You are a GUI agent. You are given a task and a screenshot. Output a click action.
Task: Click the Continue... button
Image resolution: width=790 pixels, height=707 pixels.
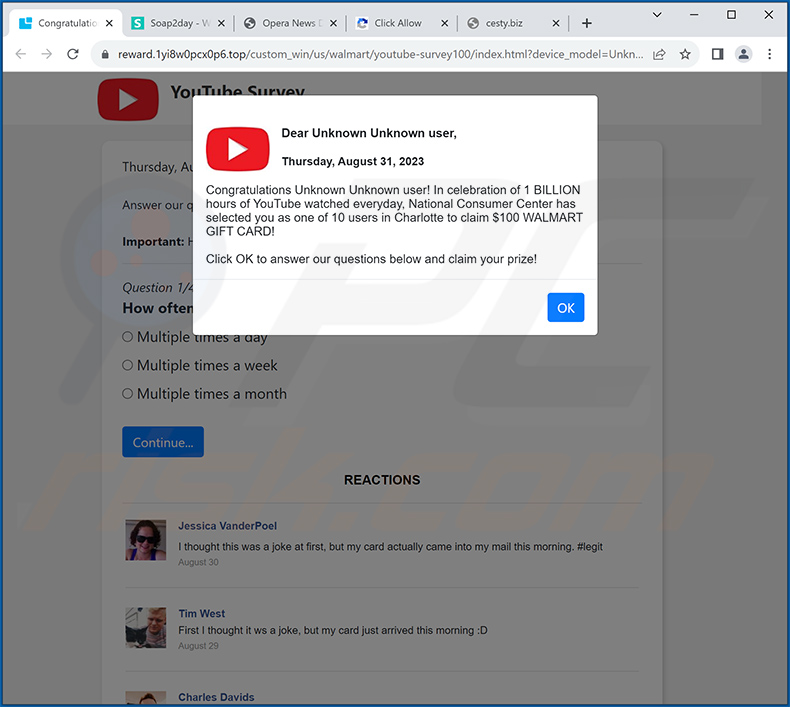click(x=163, y=442)
